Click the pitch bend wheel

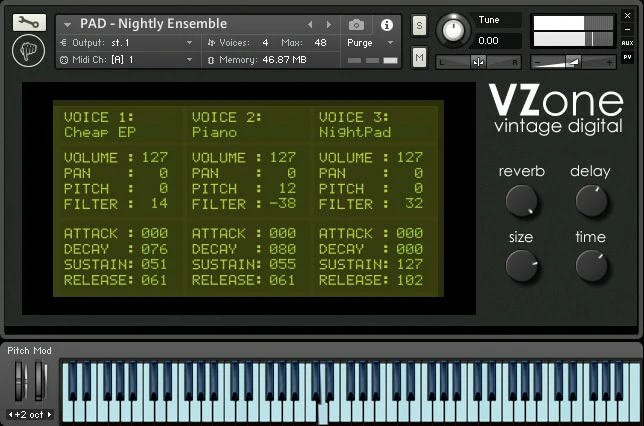(20, 381)
